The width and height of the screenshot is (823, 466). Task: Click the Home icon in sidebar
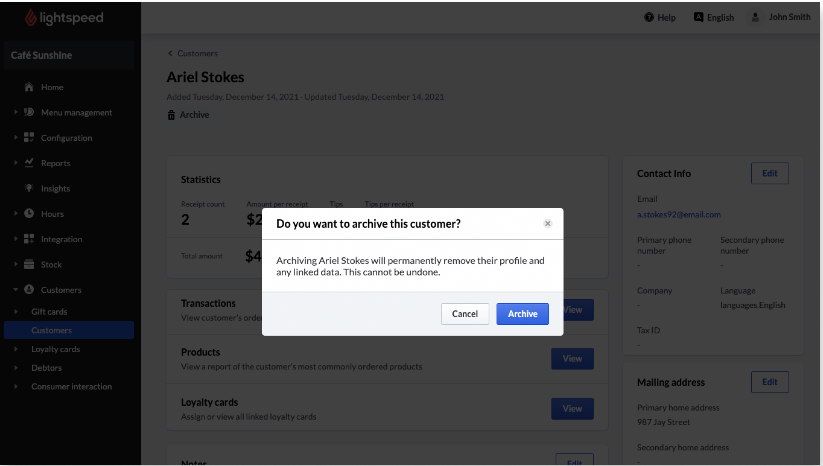coord(29,87)
